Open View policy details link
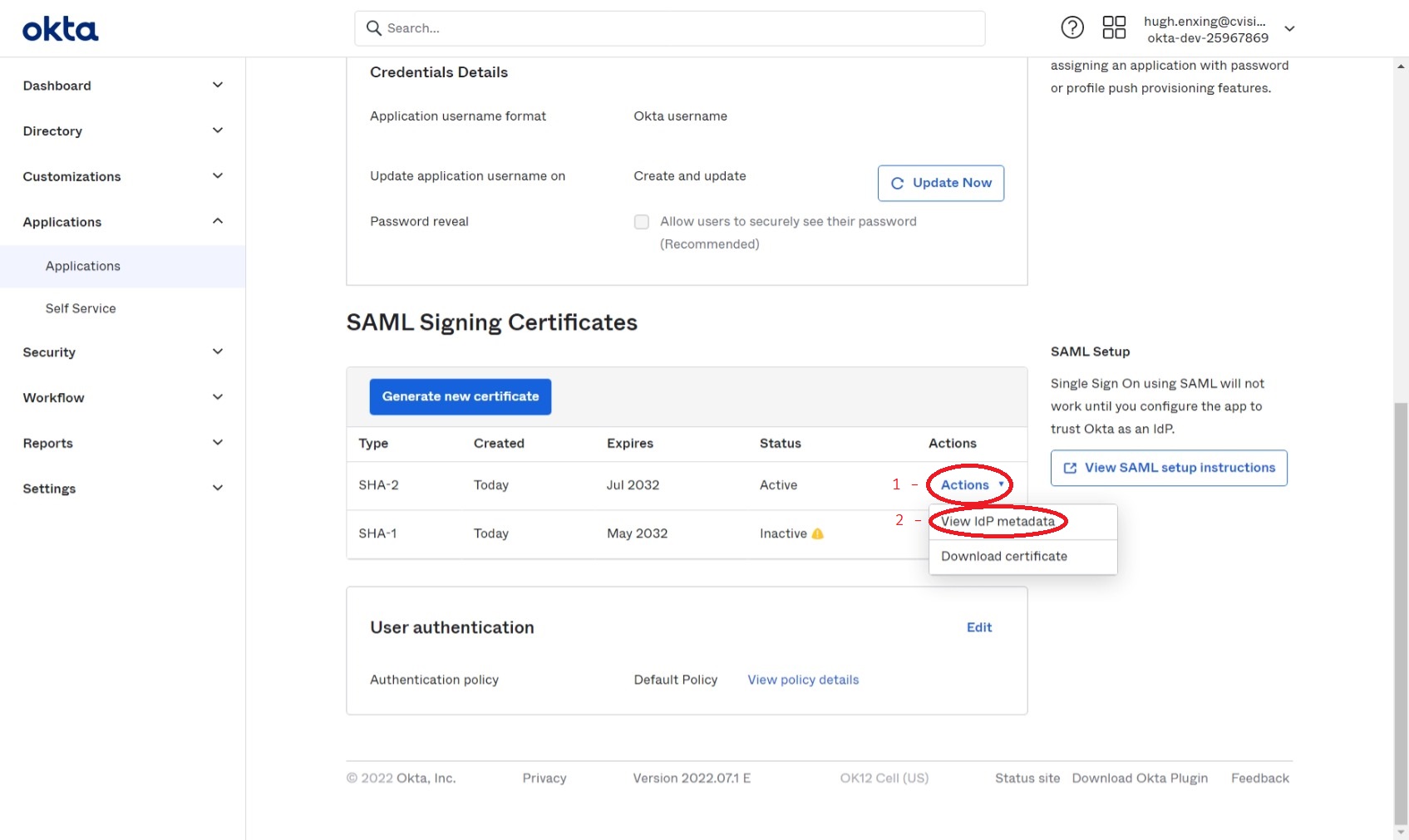Screen dimensions: 1409x840 click(x=803, y=680)
